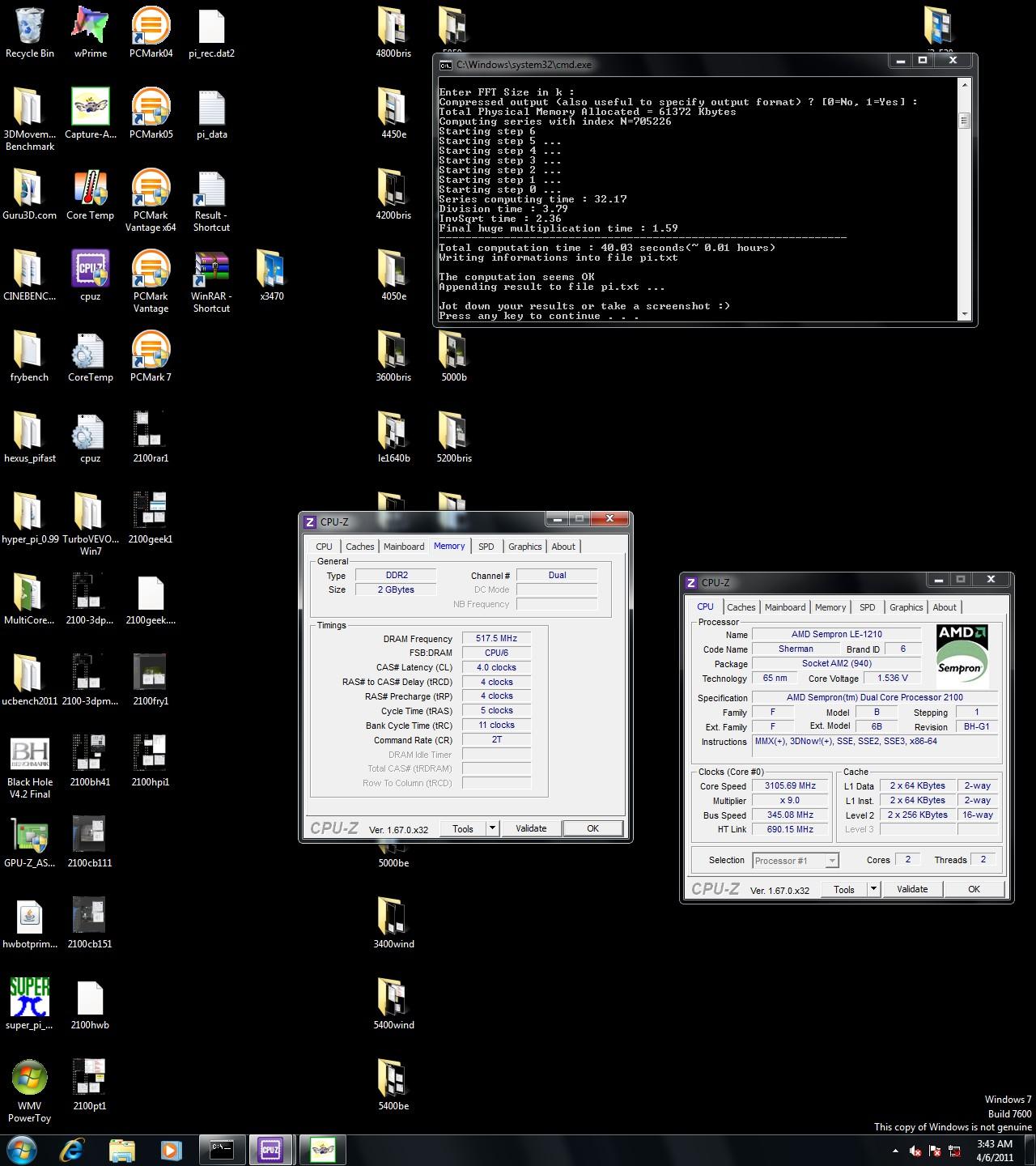Open the le1640b folder
This screenshot has width=1036, height=1166.
[393, 437]
